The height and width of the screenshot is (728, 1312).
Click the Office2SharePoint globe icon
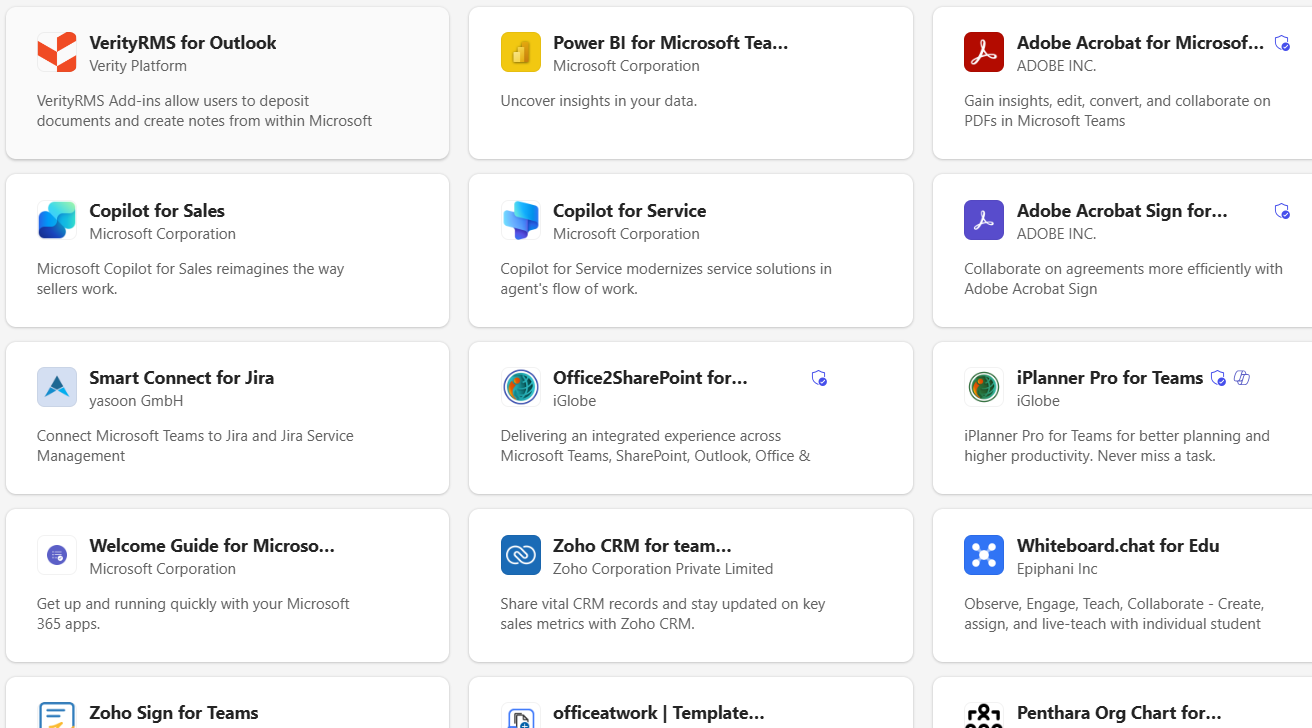(x=521, y=387)
